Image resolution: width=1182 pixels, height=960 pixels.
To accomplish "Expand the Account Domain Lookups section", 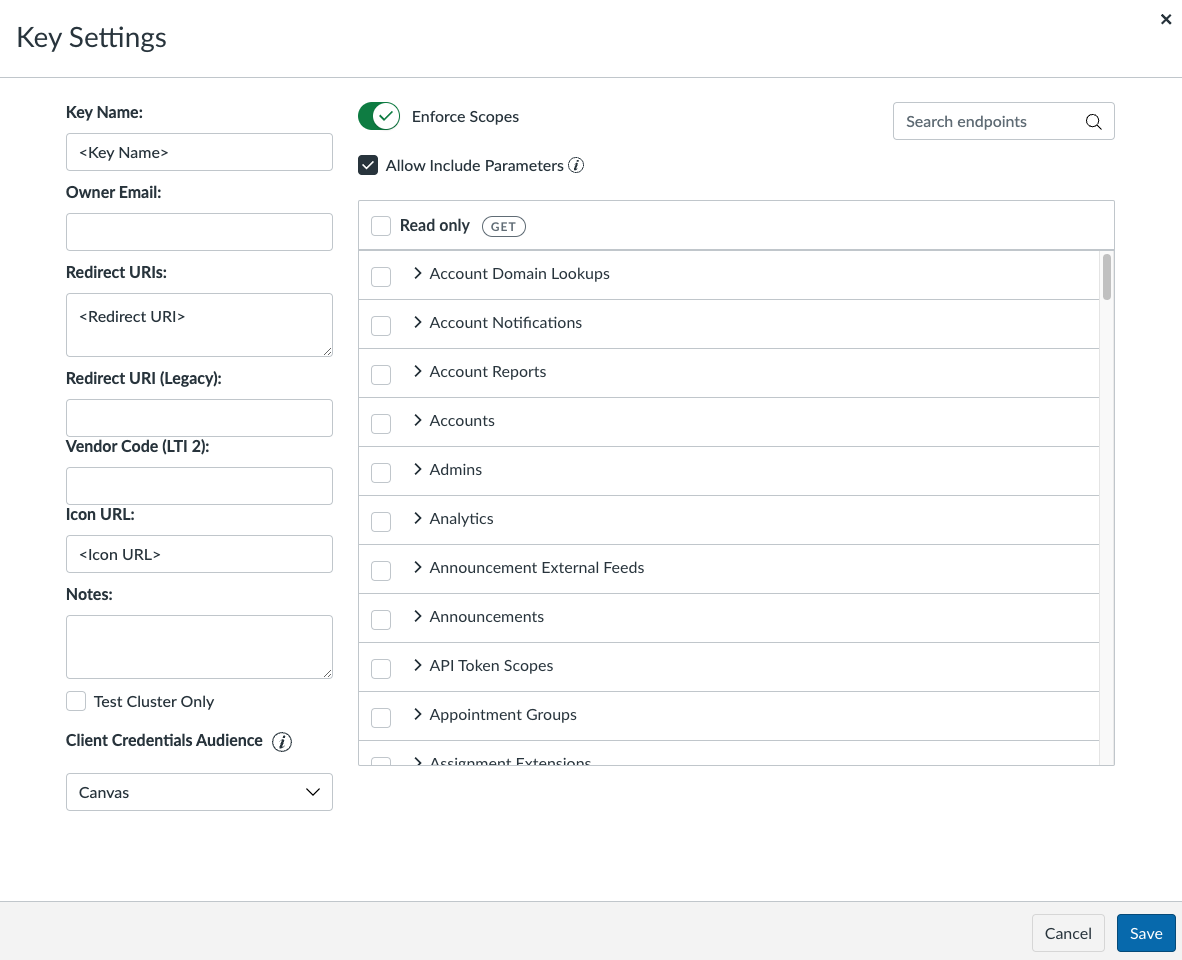I will tap(417, 275).
